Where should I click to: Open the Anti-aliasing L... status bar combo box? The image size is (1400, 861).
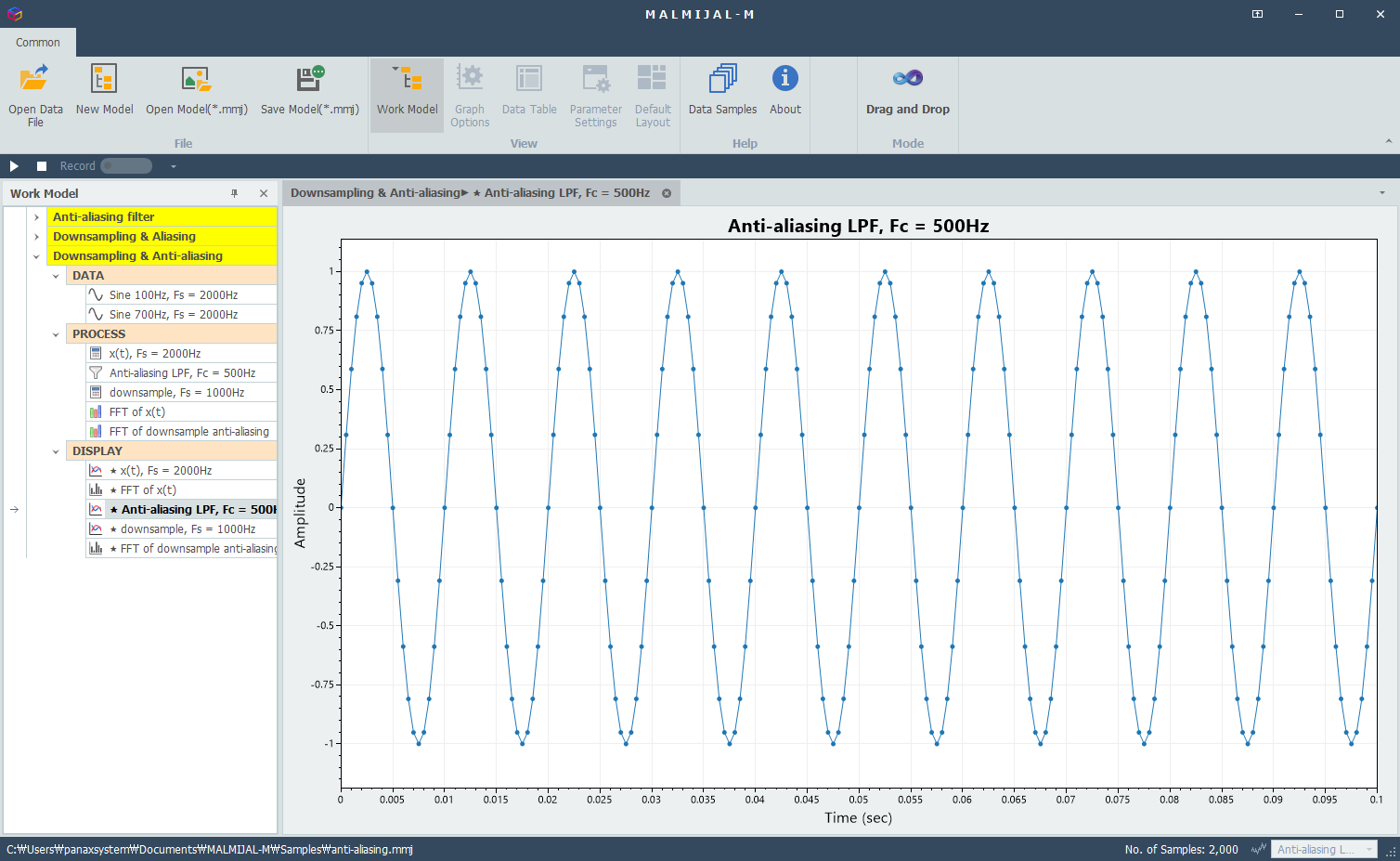click(x=1324, y=850)
